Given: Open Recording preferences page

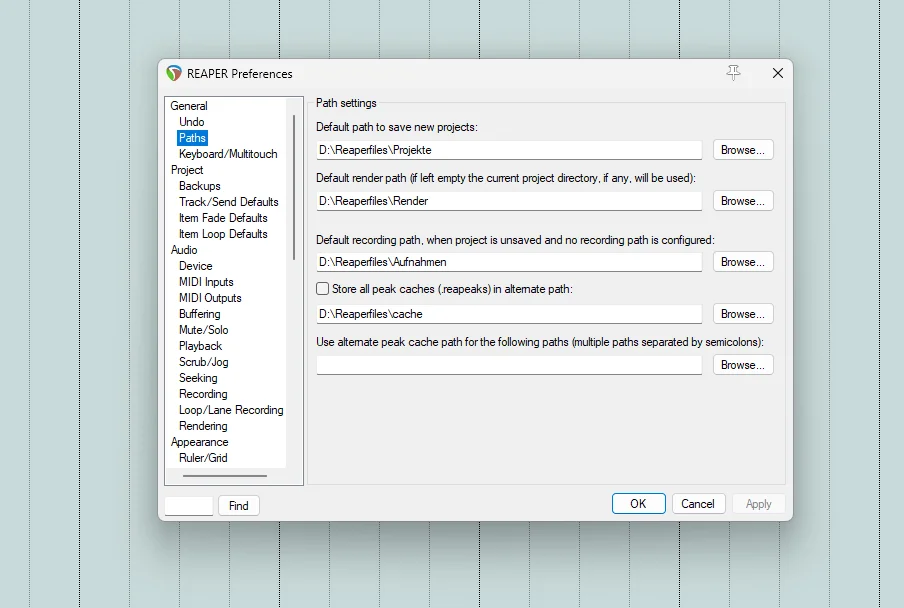Looking at the screenshot, I should tap(203, 394).
